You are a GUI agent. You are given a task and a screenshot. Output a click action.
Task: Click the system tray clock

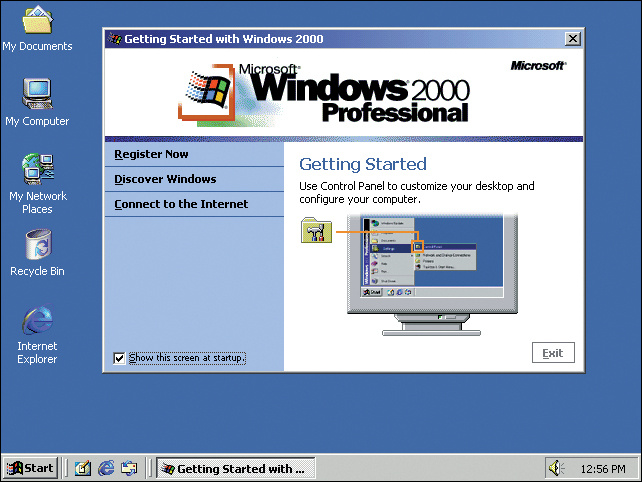tap(603, 469)
